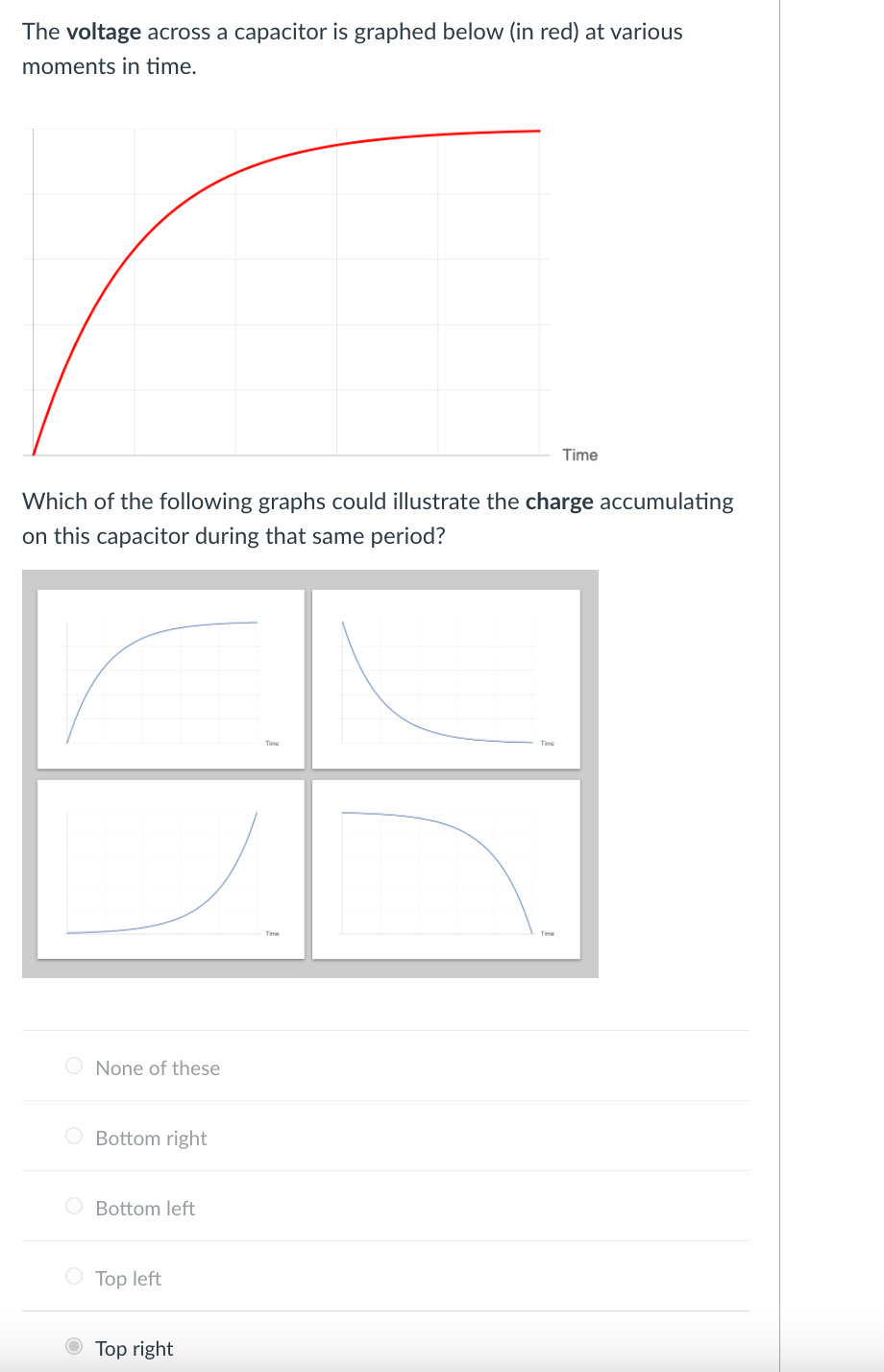Screen dimensions: 884x1372
Task: Click the bold word 'voltage' in the prompt
Action: 104,31
